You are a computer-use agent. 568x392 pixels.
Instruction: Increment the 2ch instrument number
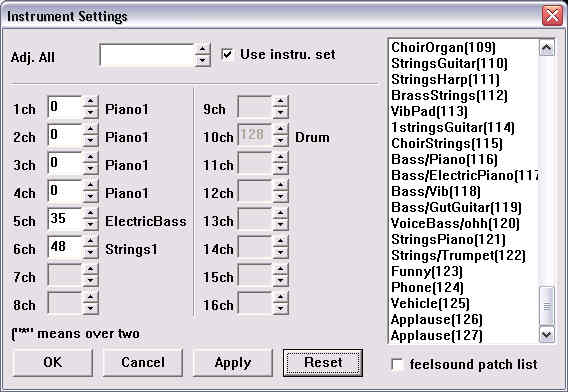point(90,129)
